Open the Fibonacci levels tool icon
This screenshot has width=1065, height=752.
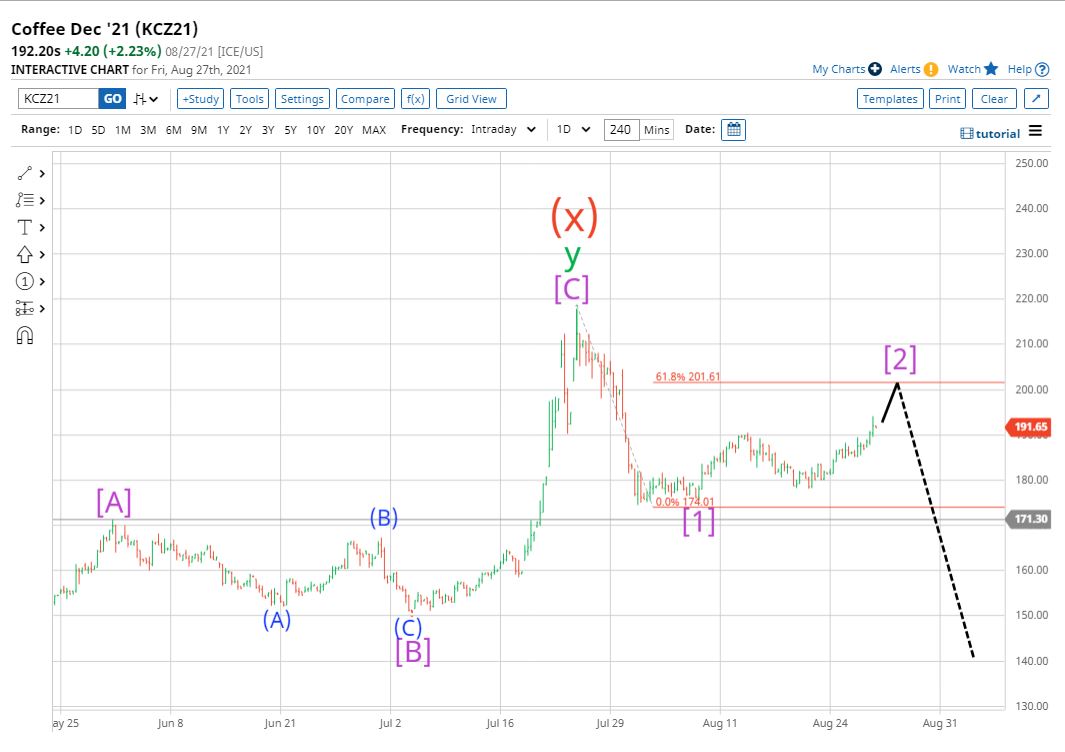point(24,200)
